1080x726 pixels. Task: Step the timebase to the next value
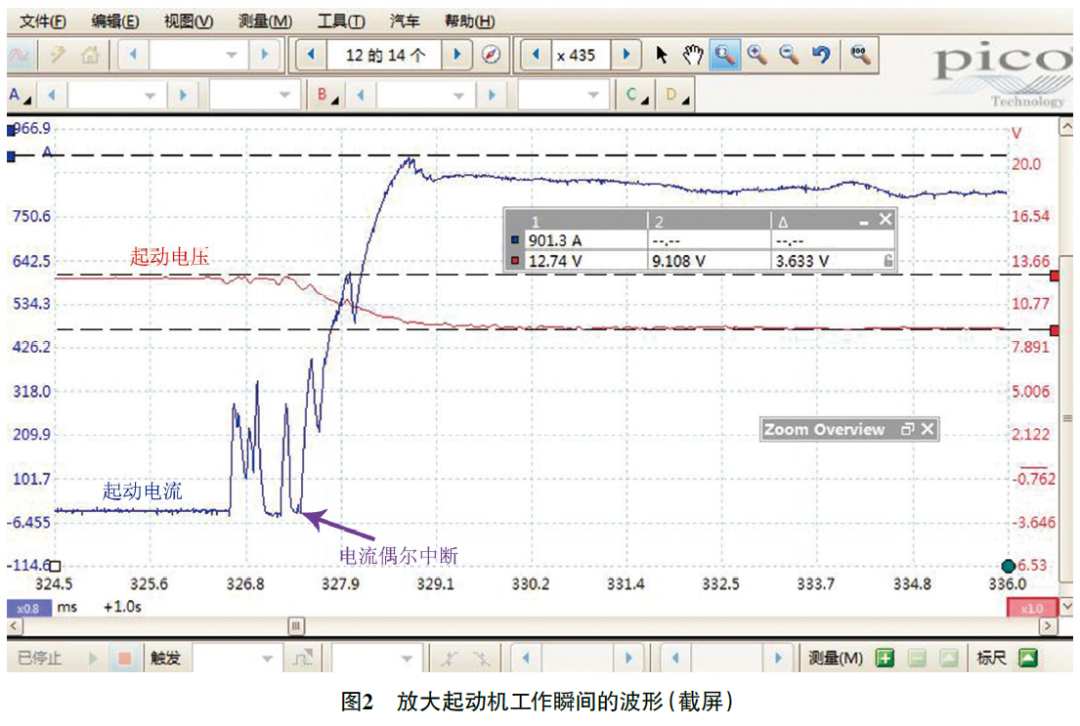click(264, 54)
